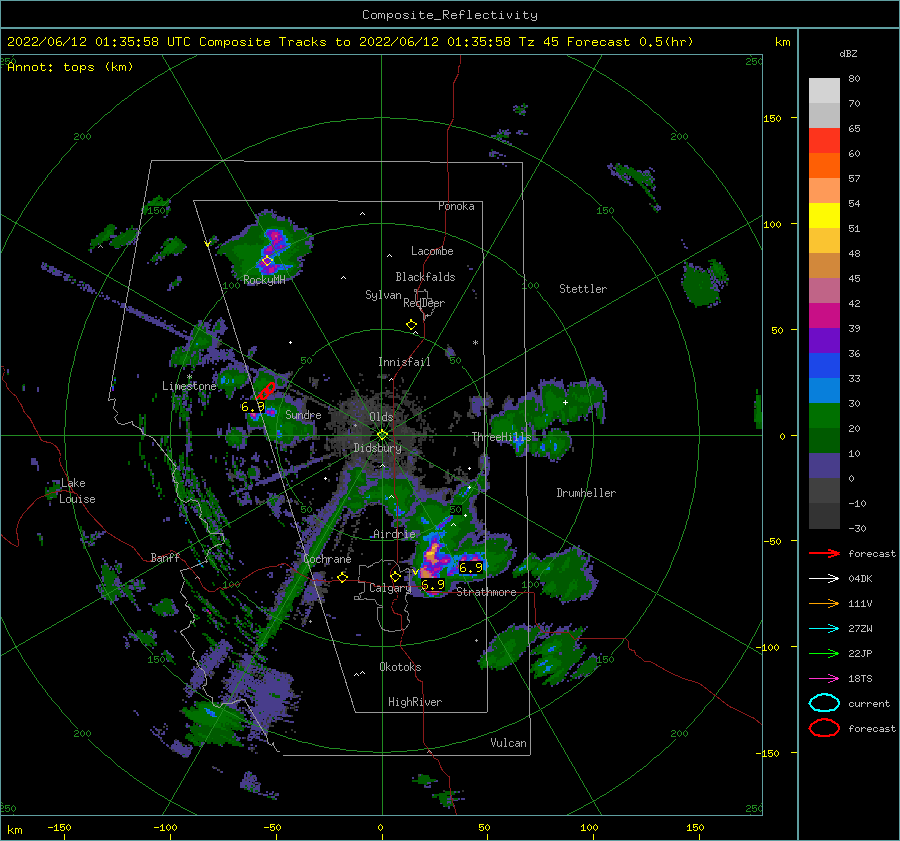Click the green 22JP arrow legend icon
The height and width of the screenshot is (841, 900).
[x=824, y=653]
